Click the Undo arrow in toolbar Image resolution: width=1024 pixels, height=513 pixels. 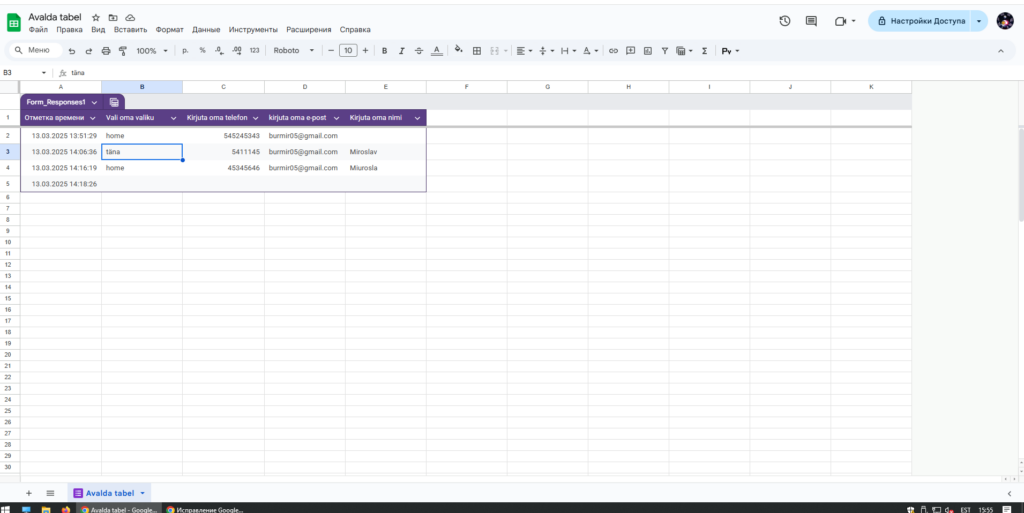72,50
